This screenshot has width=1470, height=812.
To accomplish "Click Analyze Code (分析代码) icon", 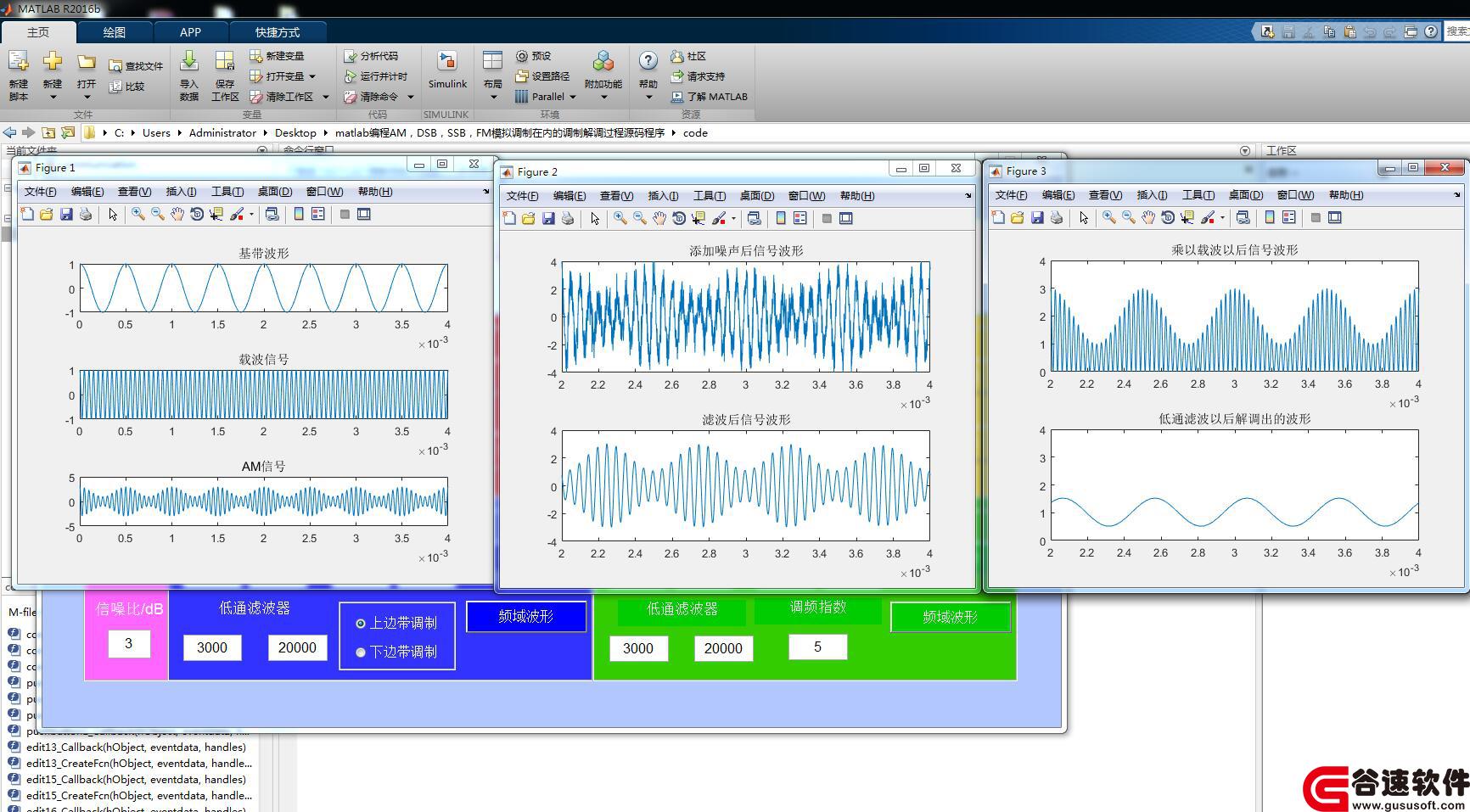I will click(x=350, y=56).
